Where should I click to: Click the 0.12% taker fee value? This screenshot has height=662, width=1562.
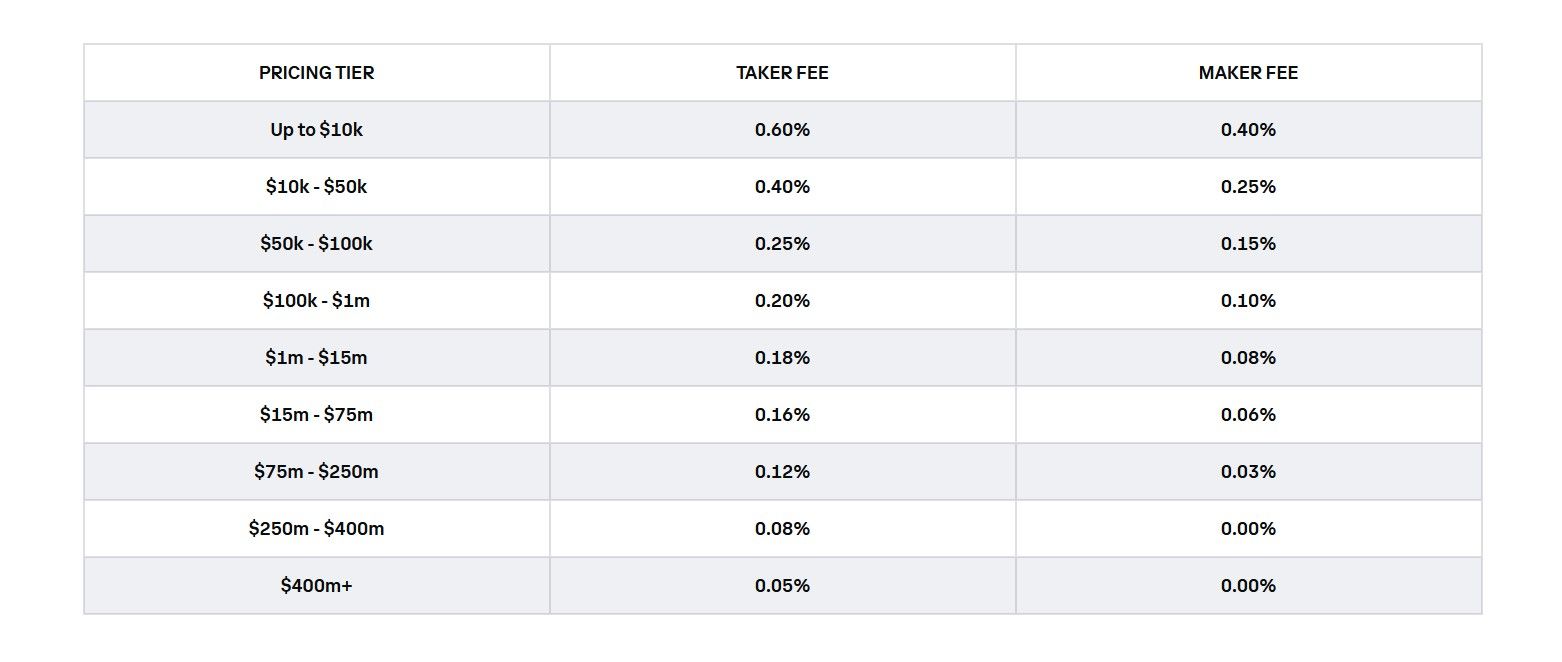(782, 472)
